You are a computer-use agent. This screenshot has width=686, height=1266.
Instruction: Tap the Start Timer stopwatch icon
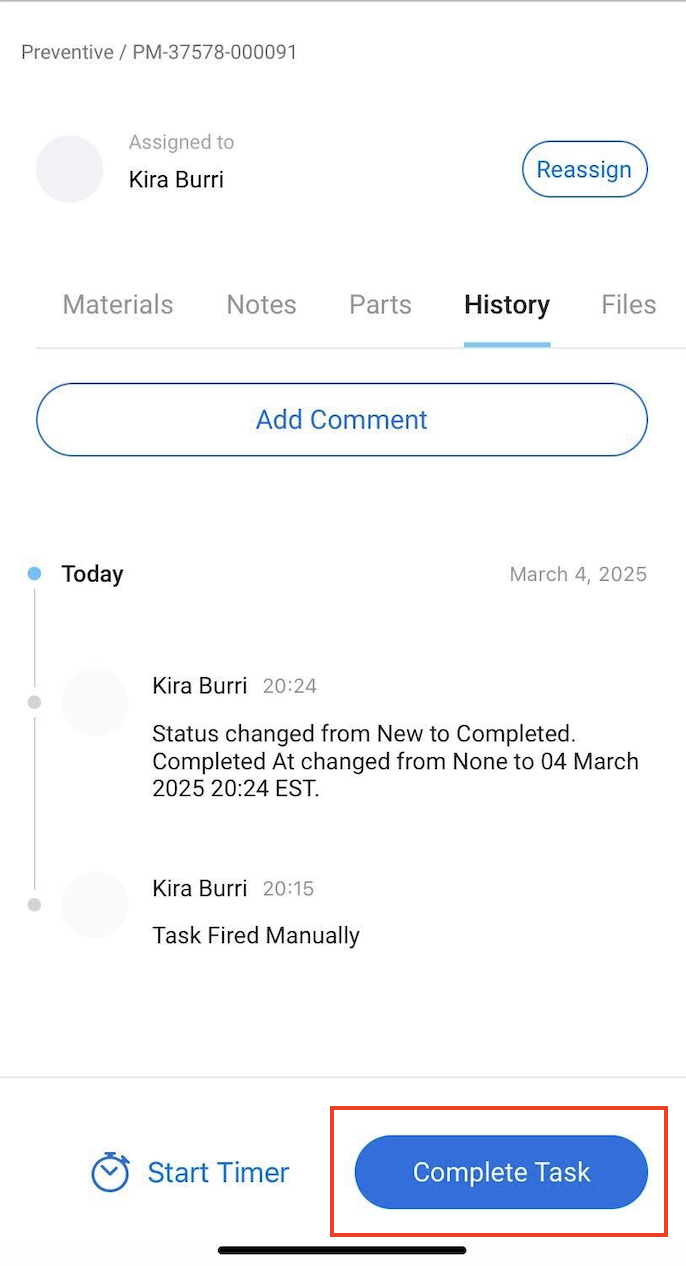coord(110,1172)
